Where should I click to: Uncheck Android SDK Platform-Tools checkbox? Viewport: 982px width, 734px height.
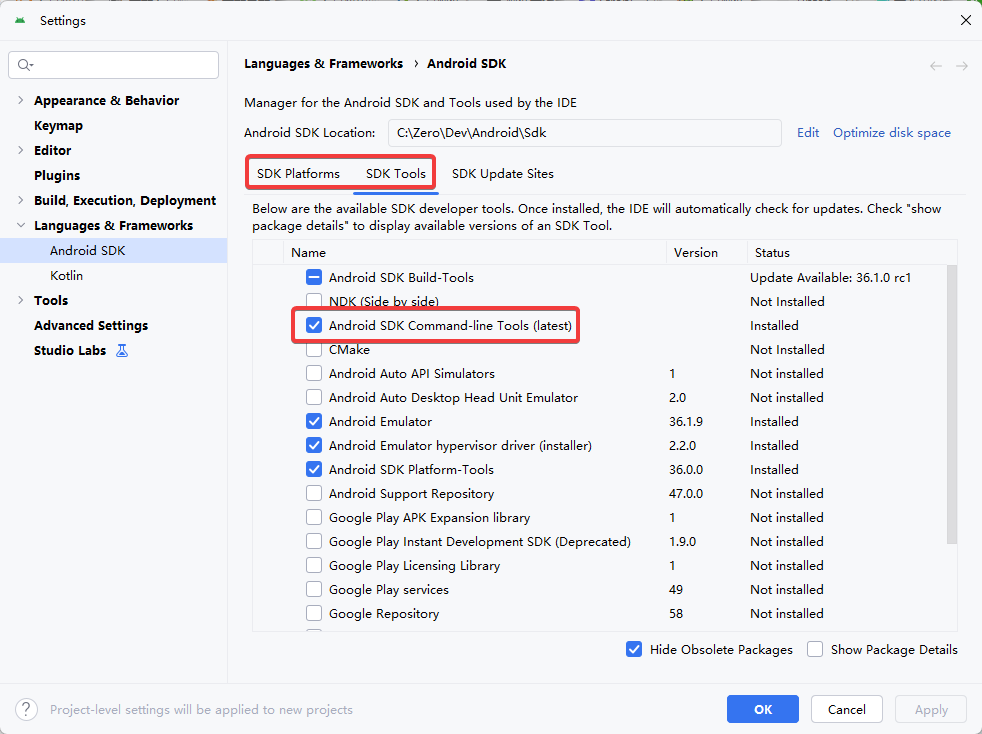coord(314,469)
